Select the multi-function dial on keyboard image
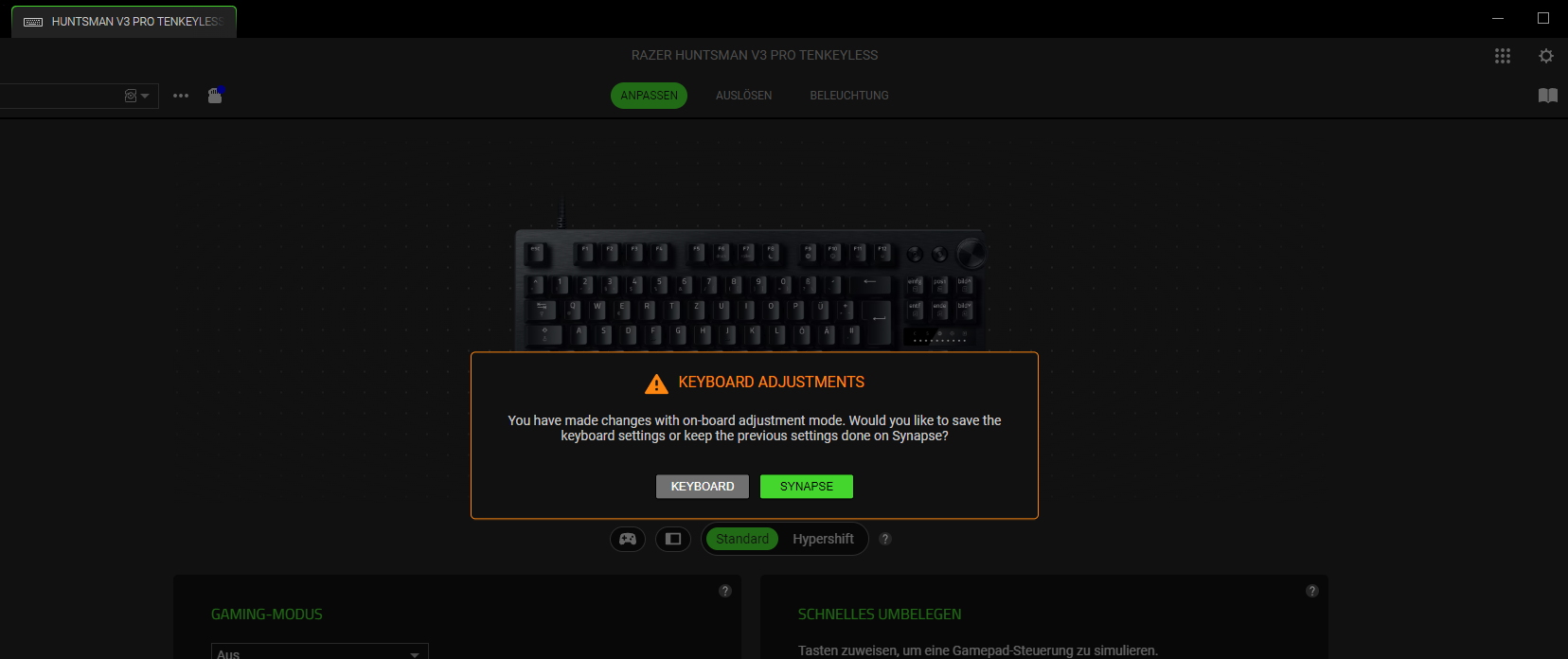Viewport: 1568px width, 659px height. point(971,253)
